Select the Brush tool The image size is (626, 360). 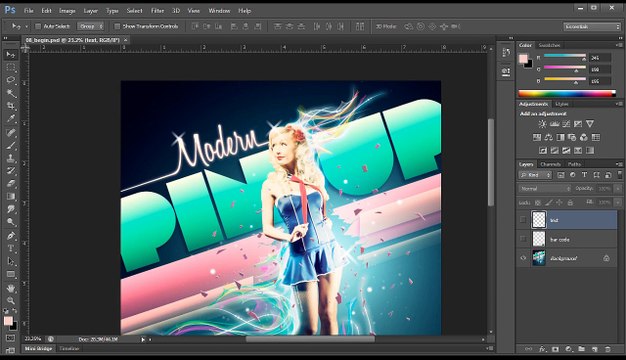[11, 145]
